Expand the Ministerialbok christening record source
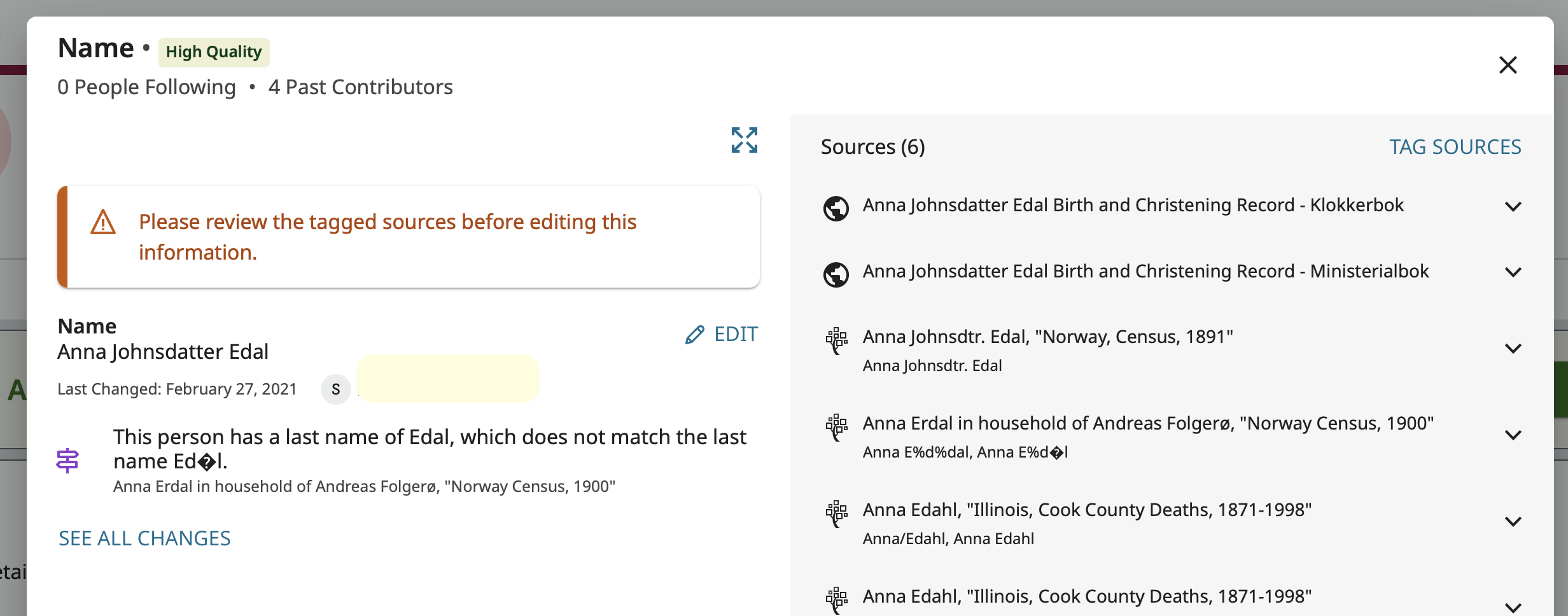 1513,272
